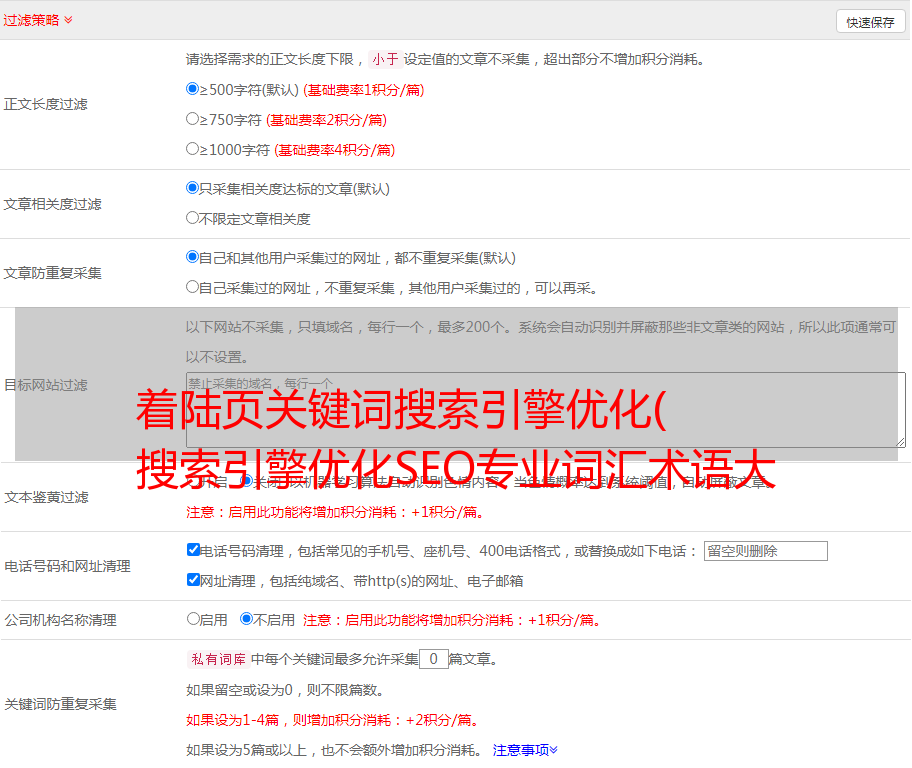Expand the 注意事项 notes link
Screen dimensions: 912x768
[525, 749]
